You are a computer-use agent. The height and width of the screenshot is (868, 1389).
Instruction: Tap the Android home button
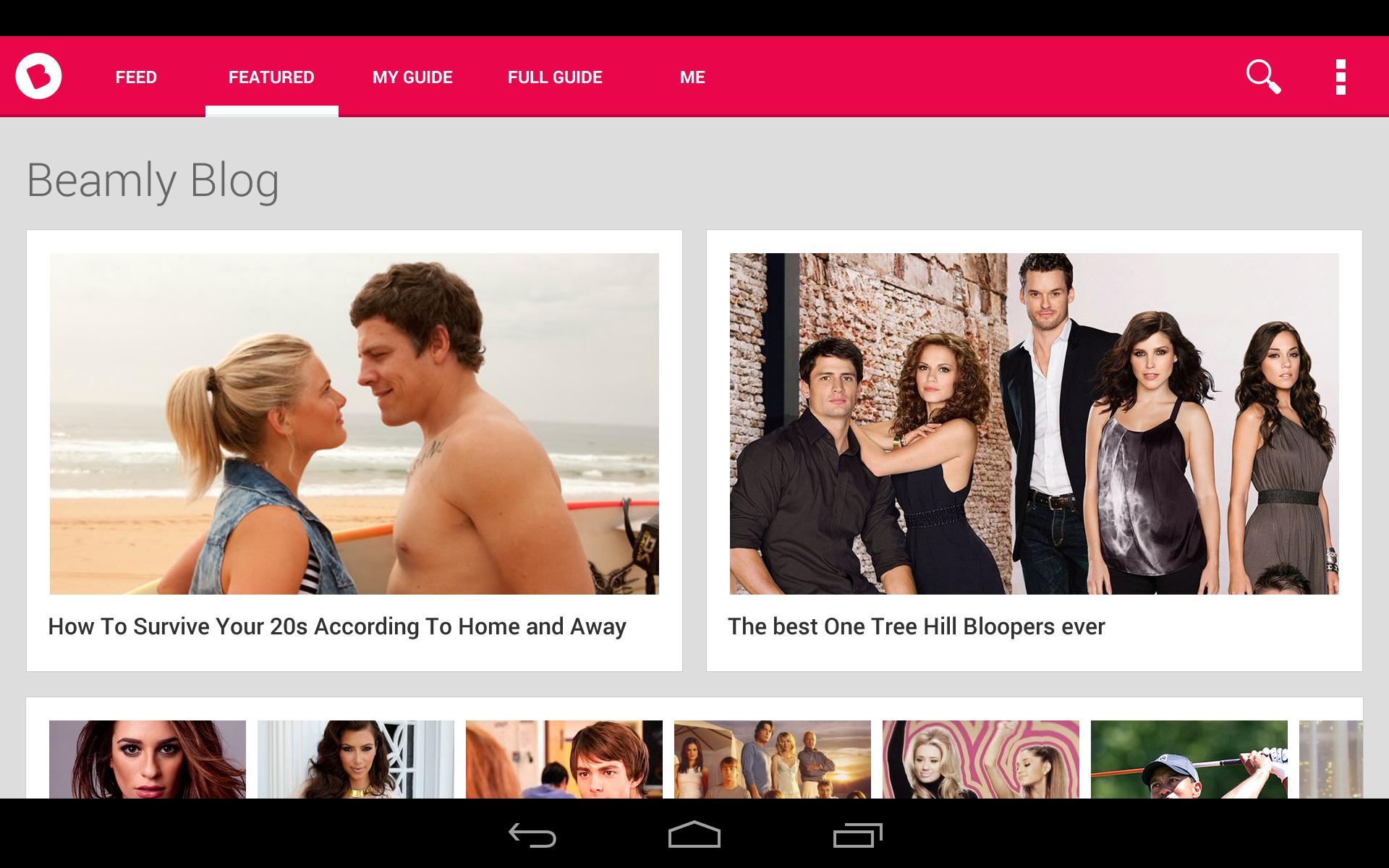tap(694, 834)
